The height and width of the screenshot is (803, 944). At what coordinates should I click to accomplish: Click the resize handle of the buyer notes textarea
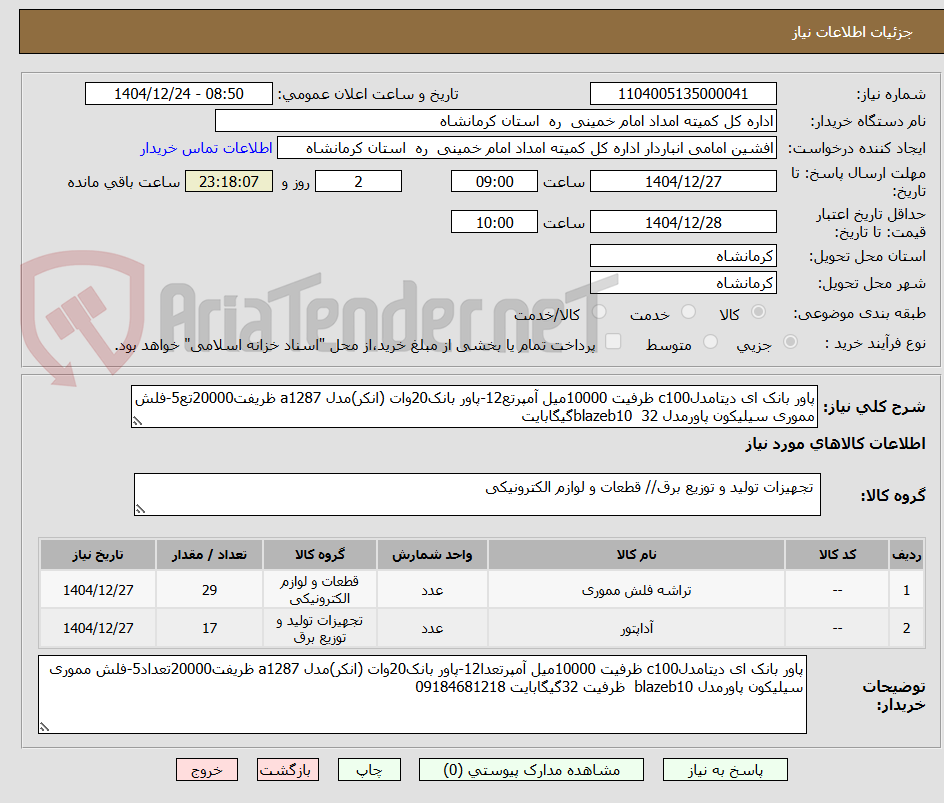point(44,728)
